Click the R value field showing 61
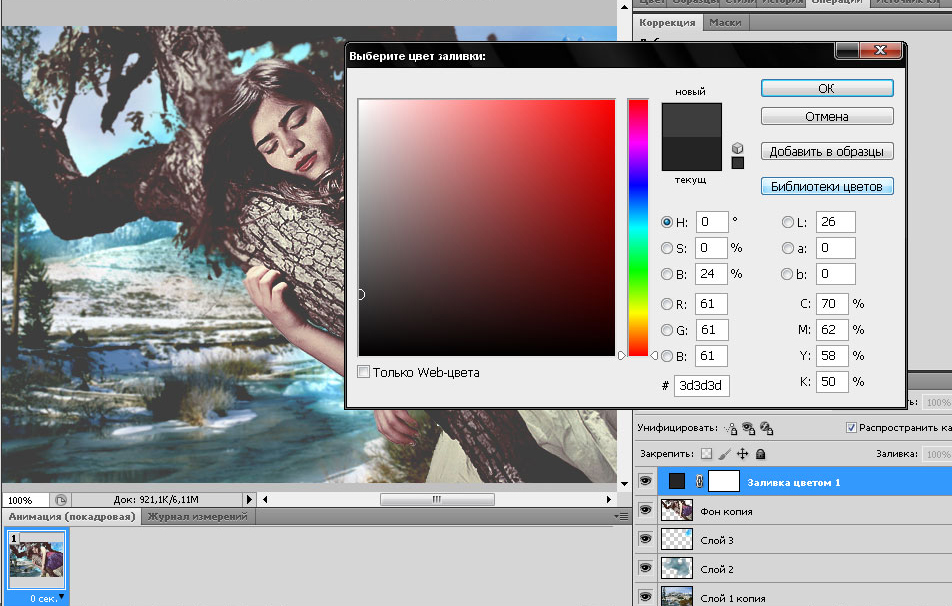The height and width of the screenshot is (606, 952). click(x=712, y=304)
